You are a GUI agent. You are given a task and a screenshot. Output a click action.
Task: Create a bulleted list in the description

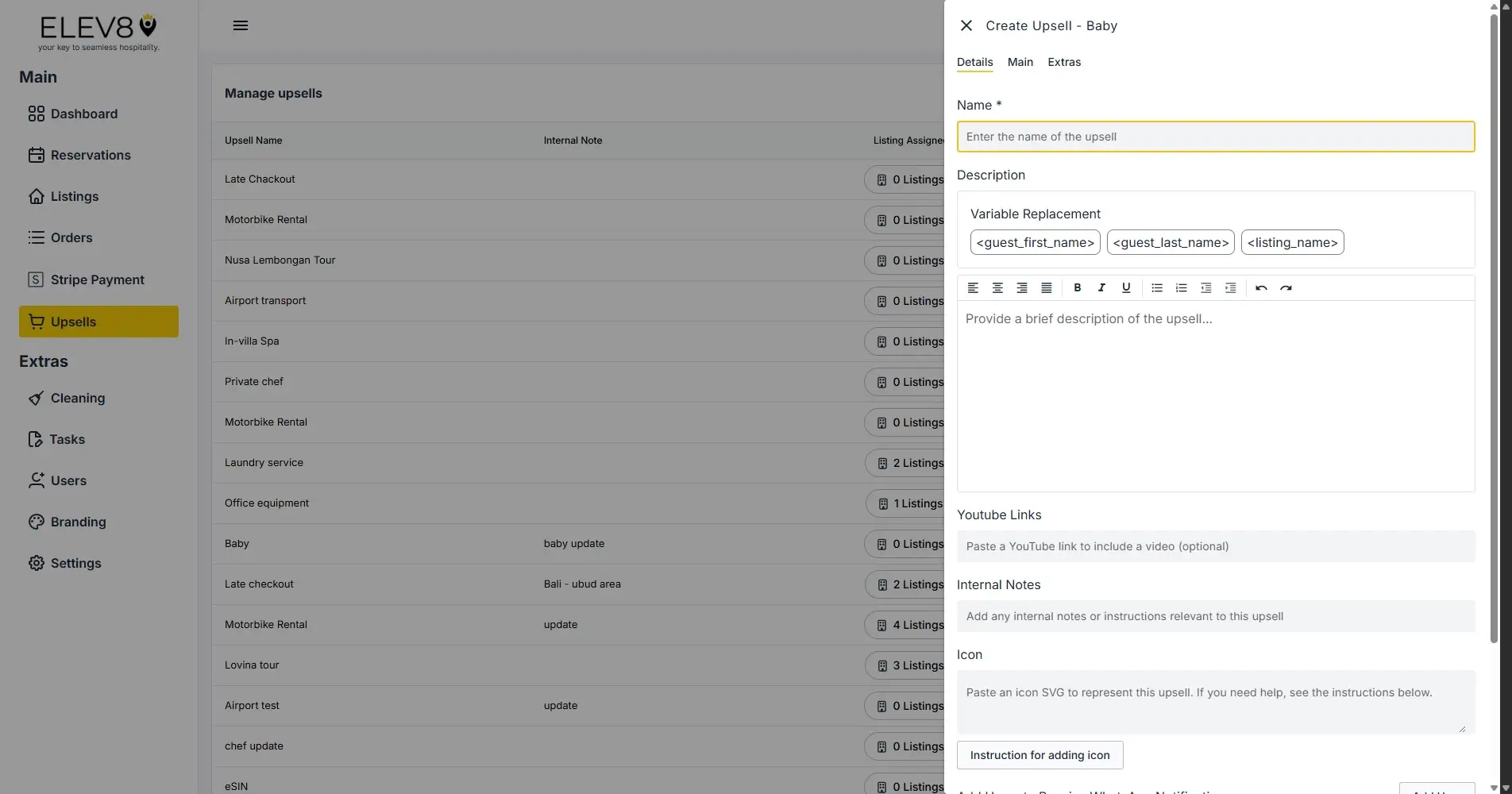(1157, 287)
